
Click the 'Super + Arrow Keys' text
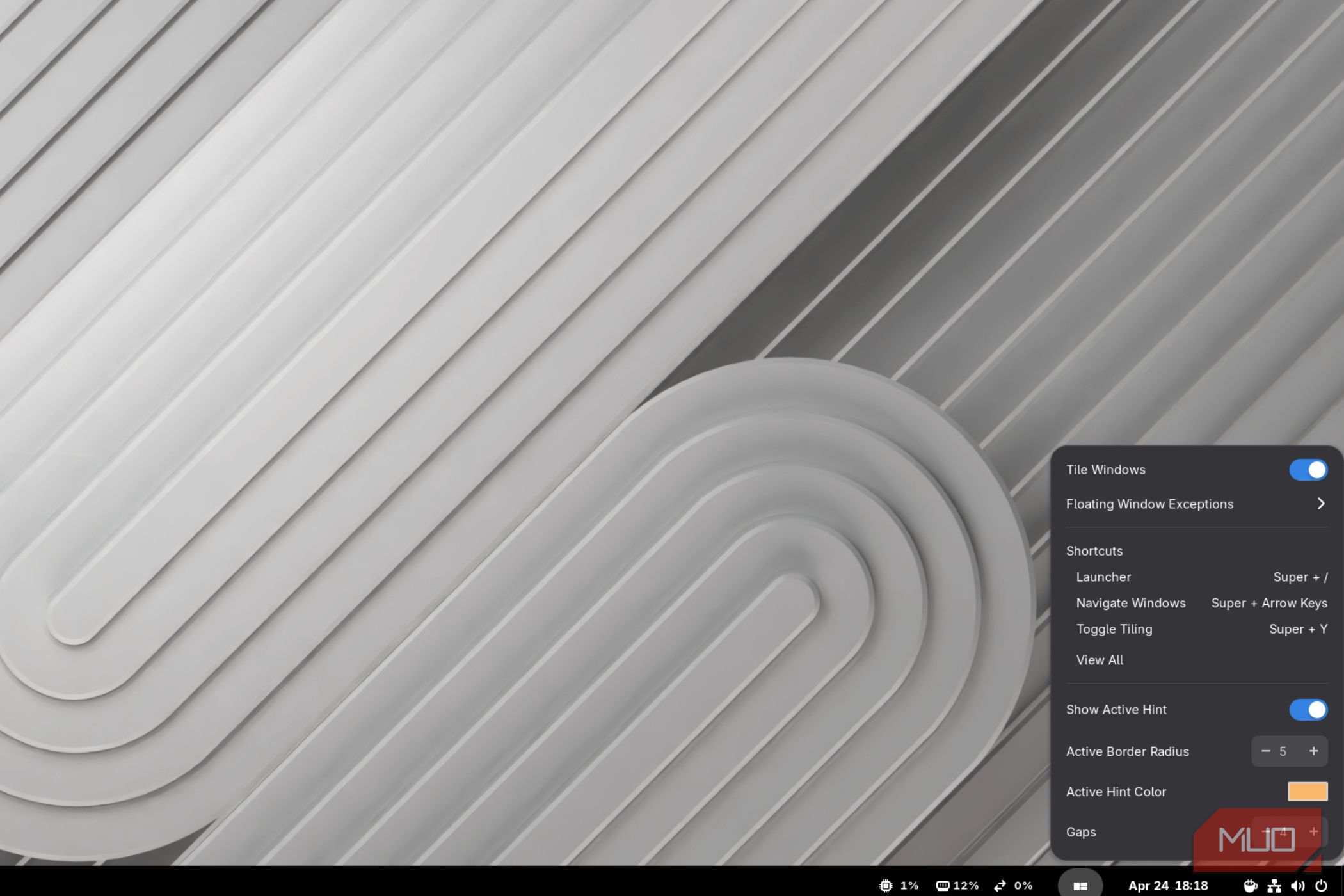coord(1268,603)
